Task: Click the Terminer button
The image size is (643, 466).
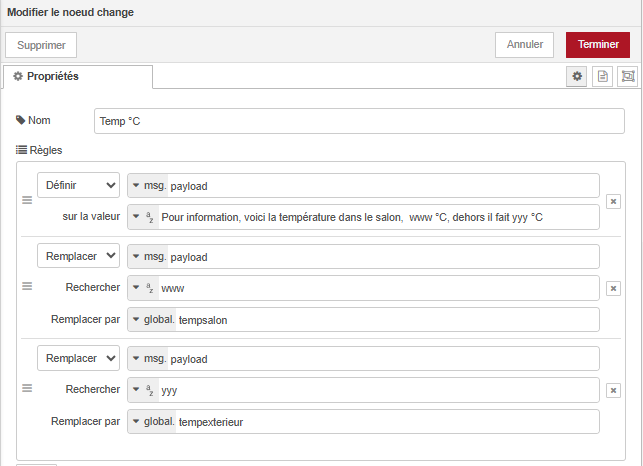Action: 598,45
